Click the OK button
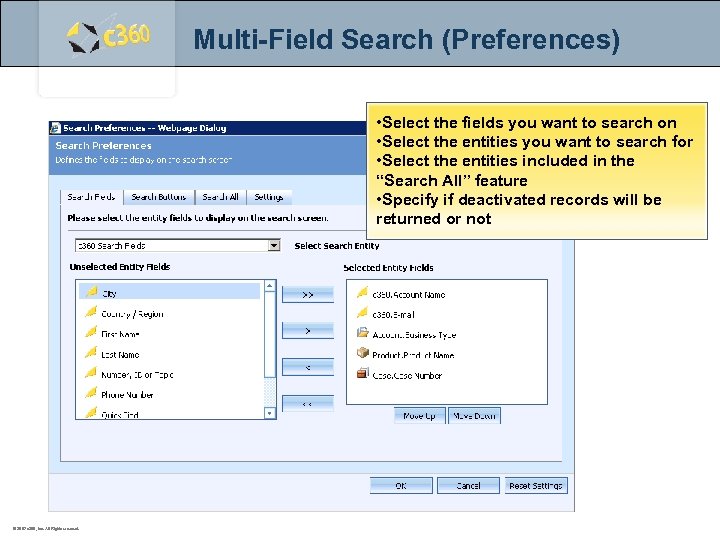720x540 pixels. (401, 486)
